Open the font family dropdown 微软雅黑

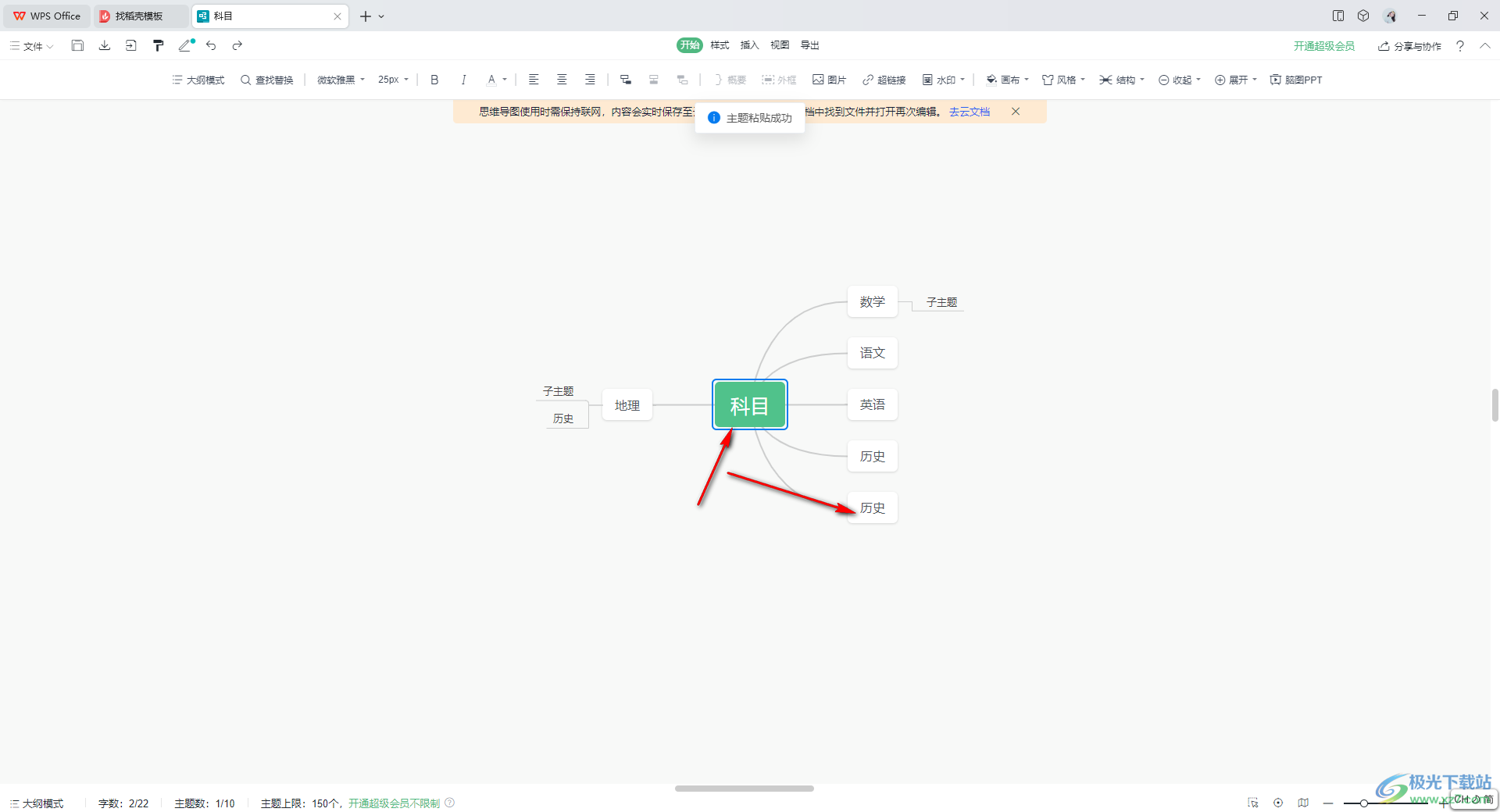(341, 80)
